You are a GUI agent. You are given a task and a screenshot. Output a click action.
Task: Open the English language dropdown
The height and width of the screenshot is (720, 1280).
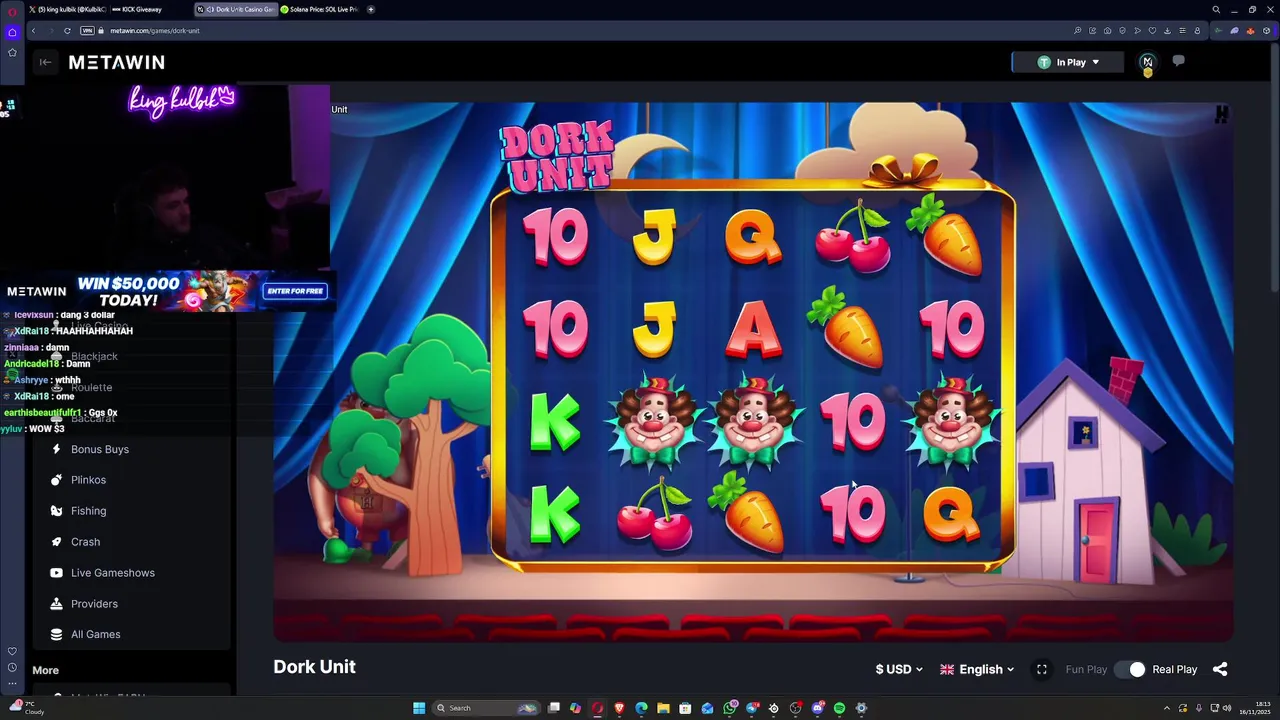click(x=977, y=669)
